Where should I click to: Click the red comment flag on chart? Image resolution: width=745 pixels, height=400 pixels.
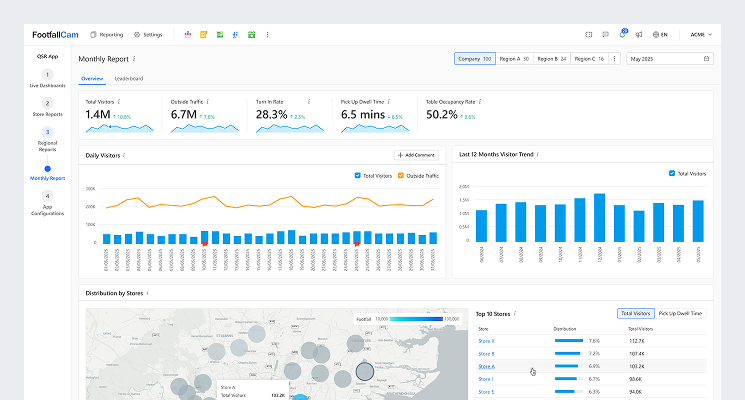[205, 243]
